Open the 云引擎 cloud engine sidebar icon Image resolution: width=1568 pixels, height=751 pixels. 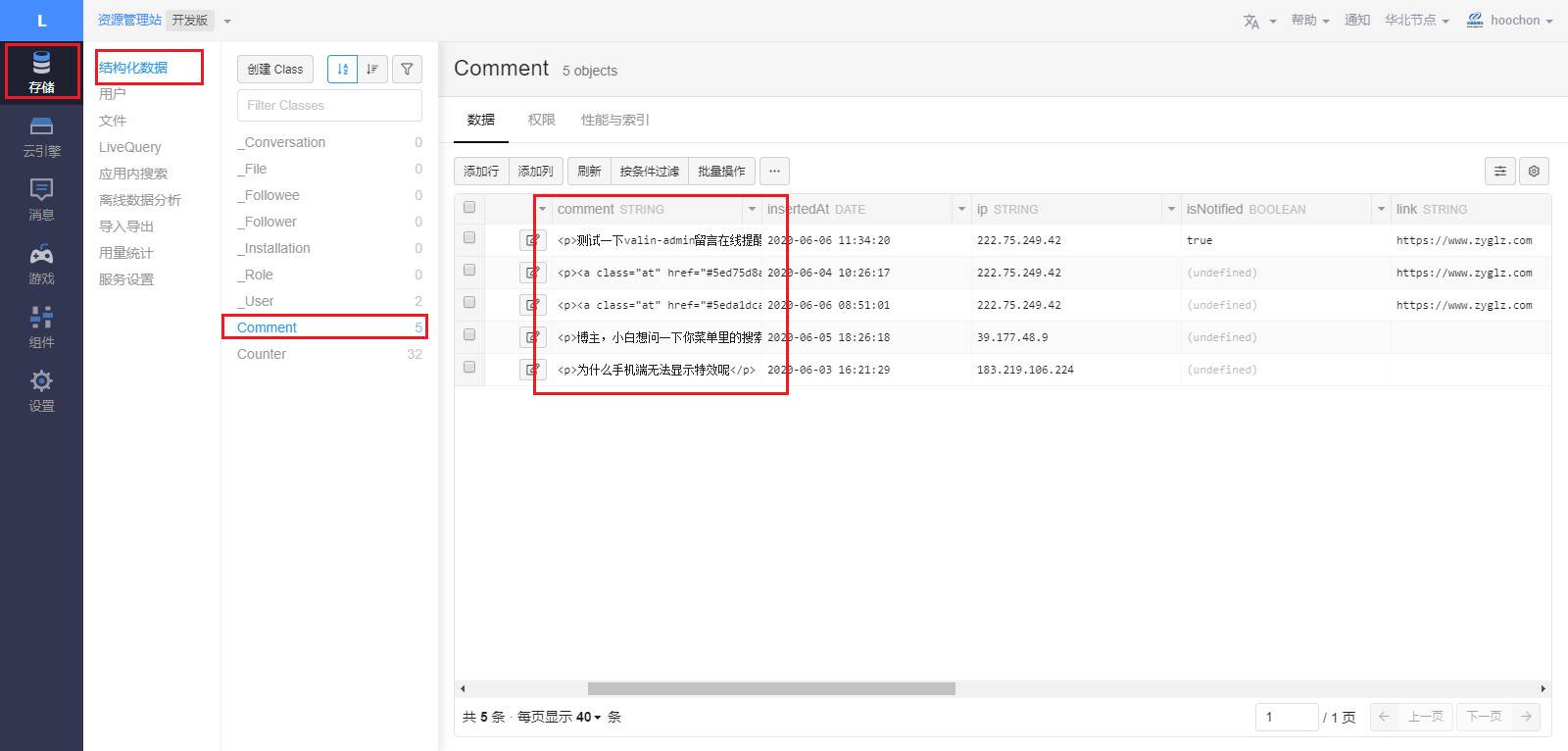pos(41,136)
